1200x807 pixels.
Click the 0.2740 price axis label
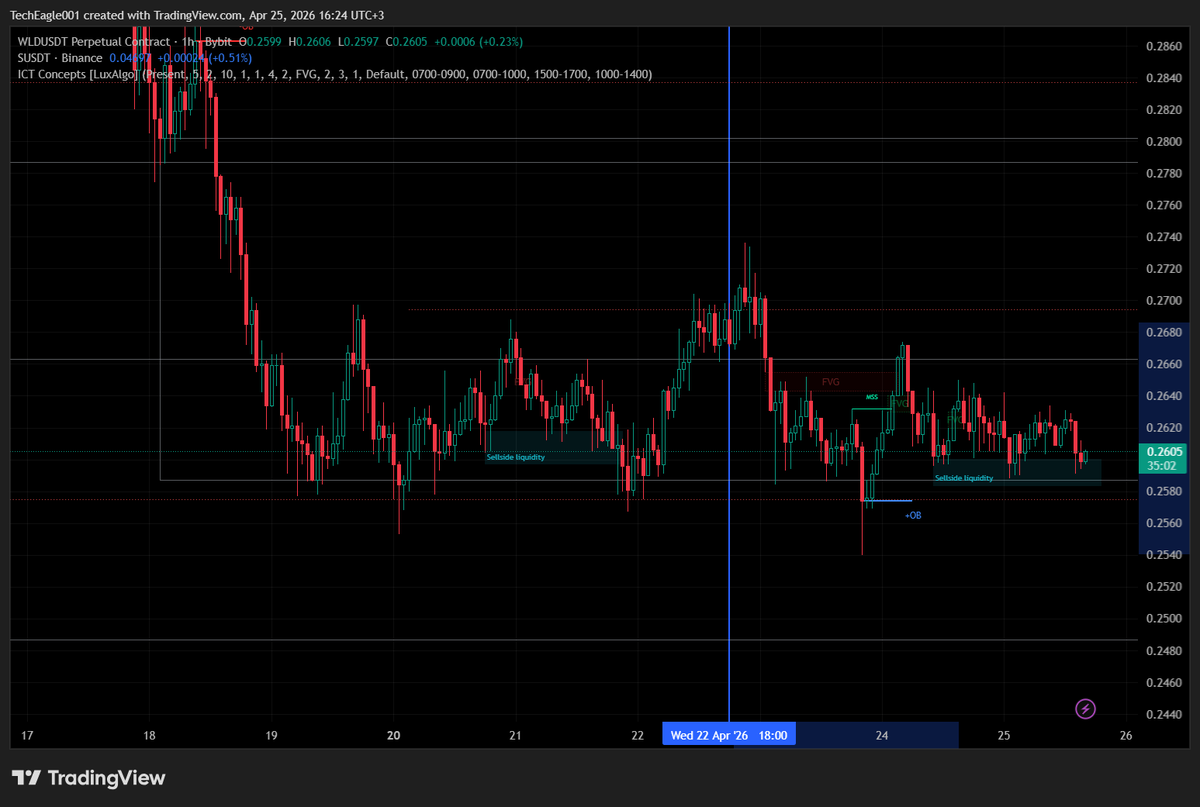point(1166,237)
